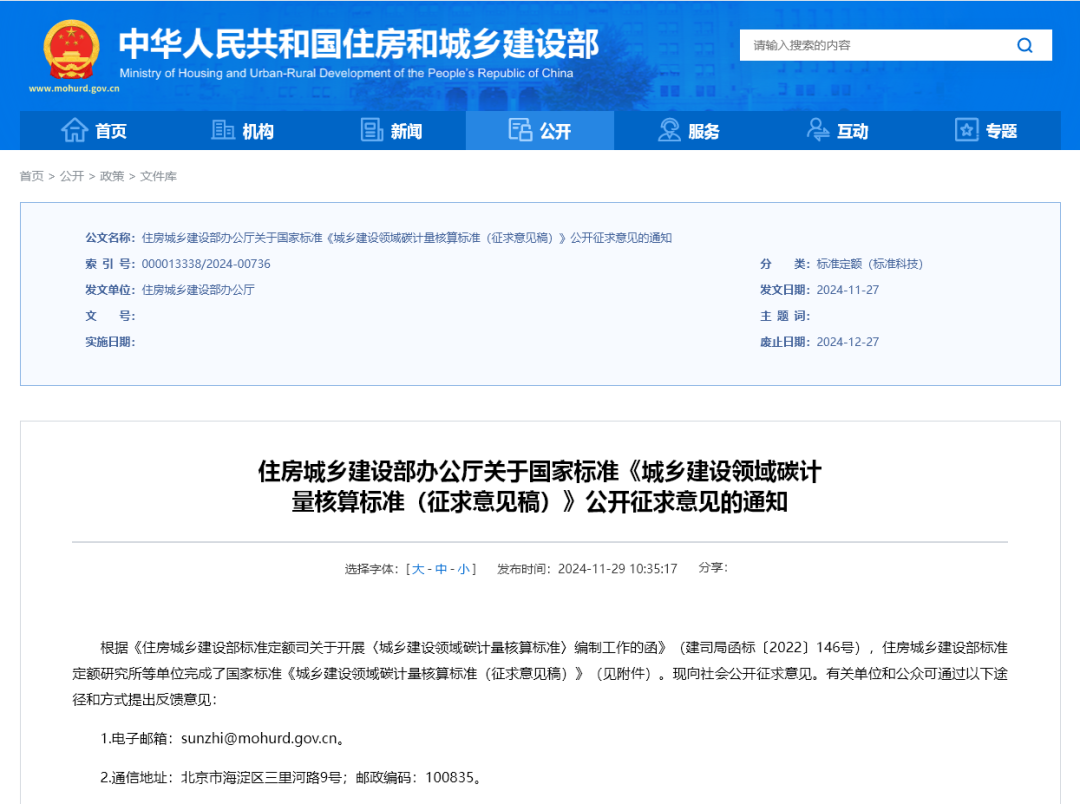Switch to the 公开 navigation tab

[x=540, y=130]
